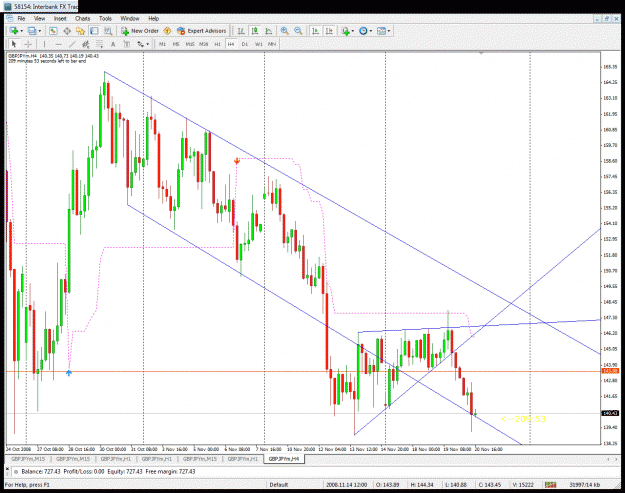
Task: Draw a vertical line tool
Action: pos(44,44)
